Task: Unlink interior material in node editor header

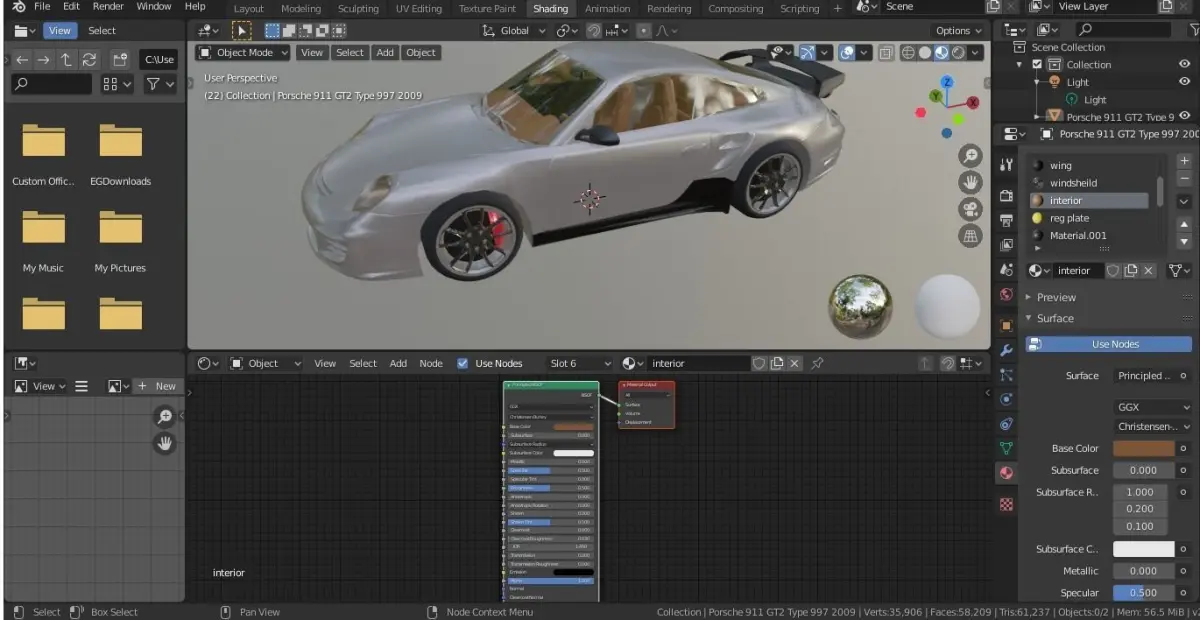Action: pyautogui.click(x=795, y=364)
